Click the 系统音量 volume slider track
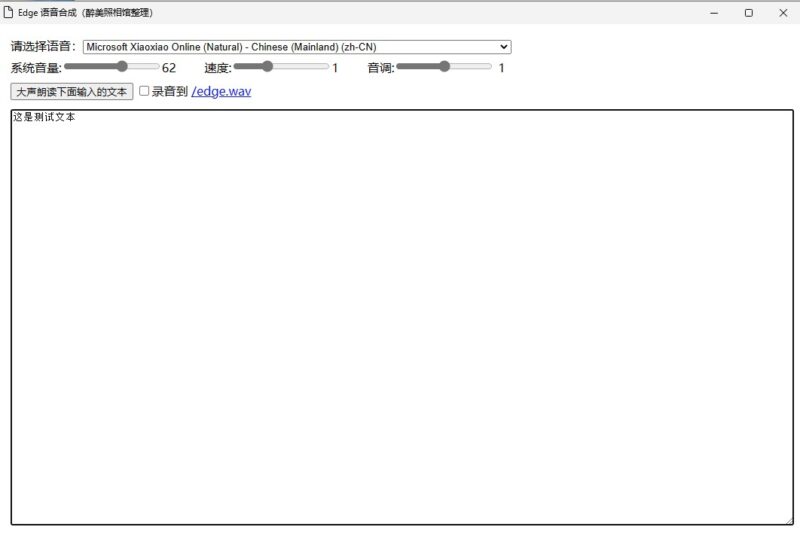Image resolution: width=800 pixels, height=536 pixels. [110, 67]
